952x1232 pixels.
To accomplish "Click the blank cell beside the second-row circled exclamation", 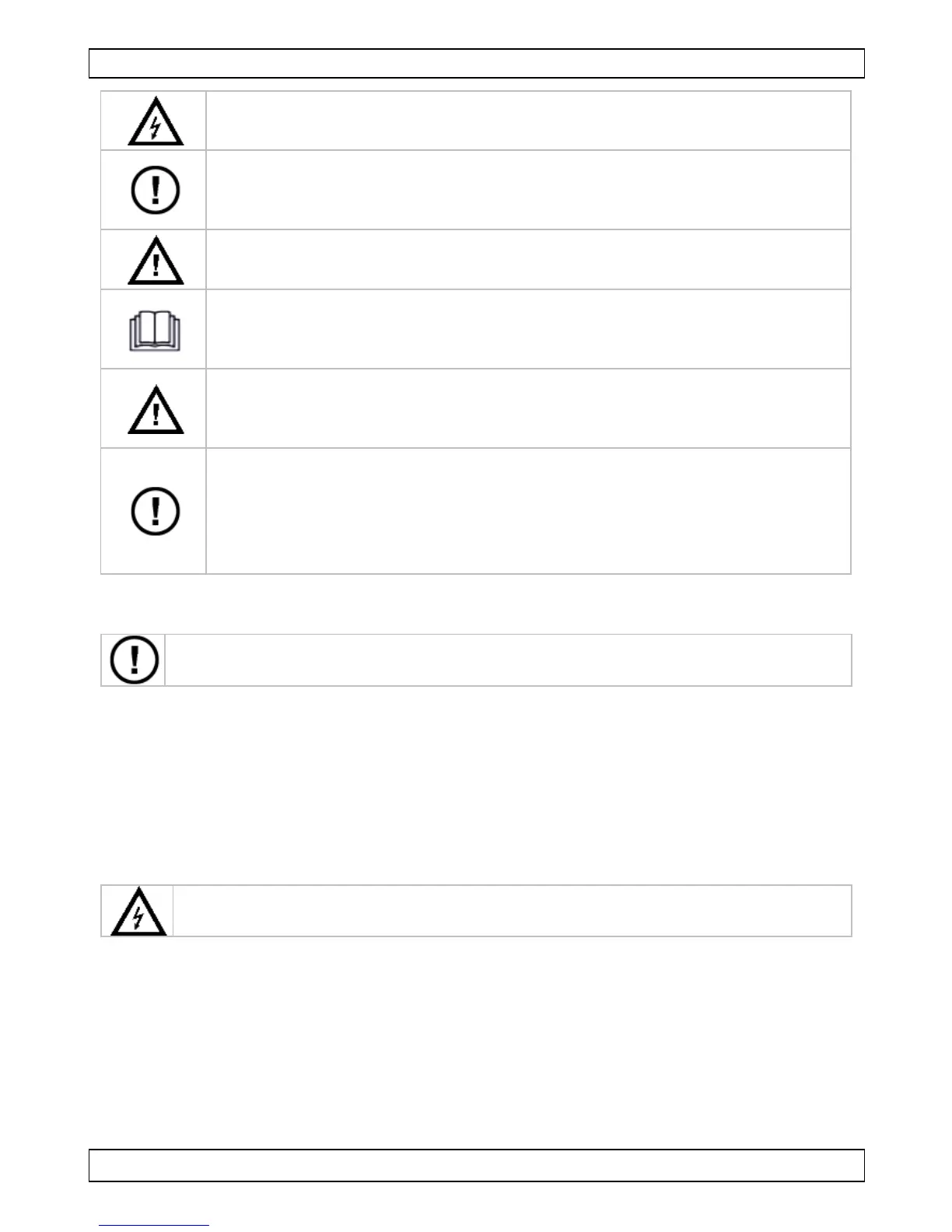I will point(528,190).
